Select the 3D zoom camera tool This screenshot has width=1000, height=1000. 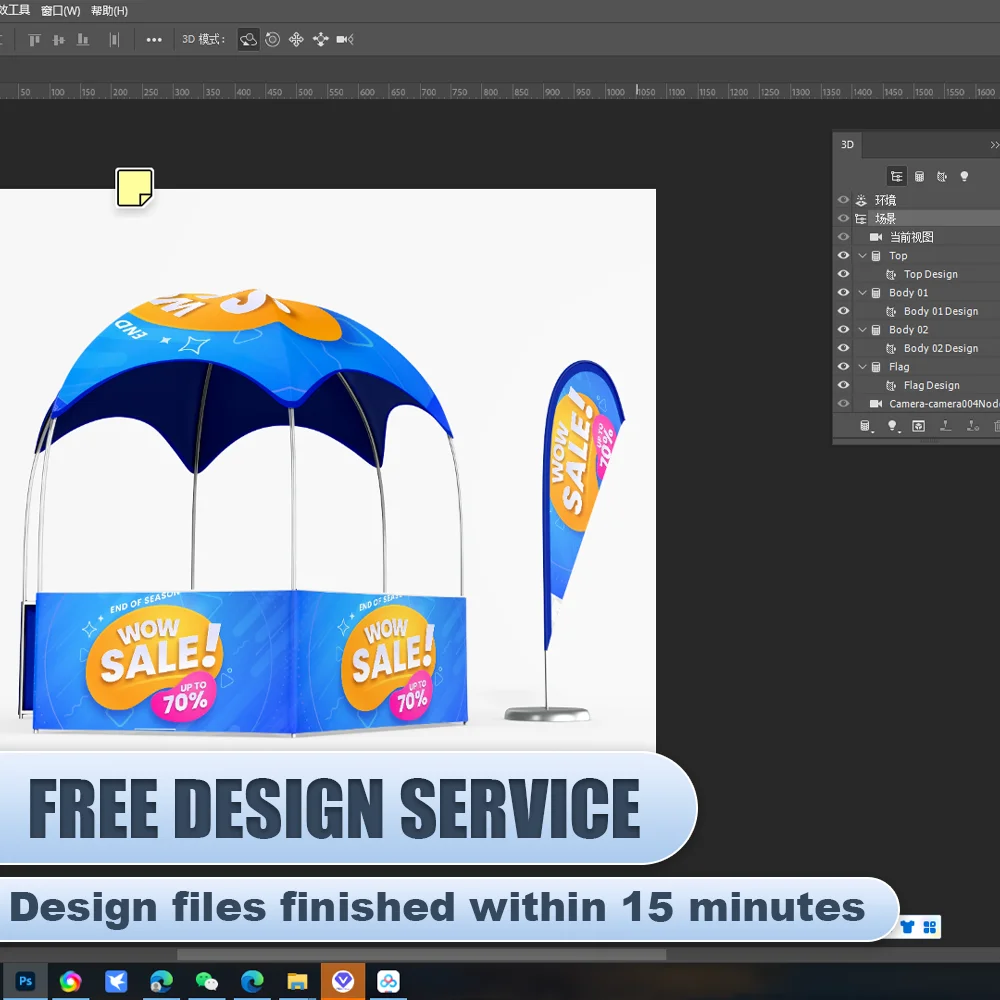(344, 40)
